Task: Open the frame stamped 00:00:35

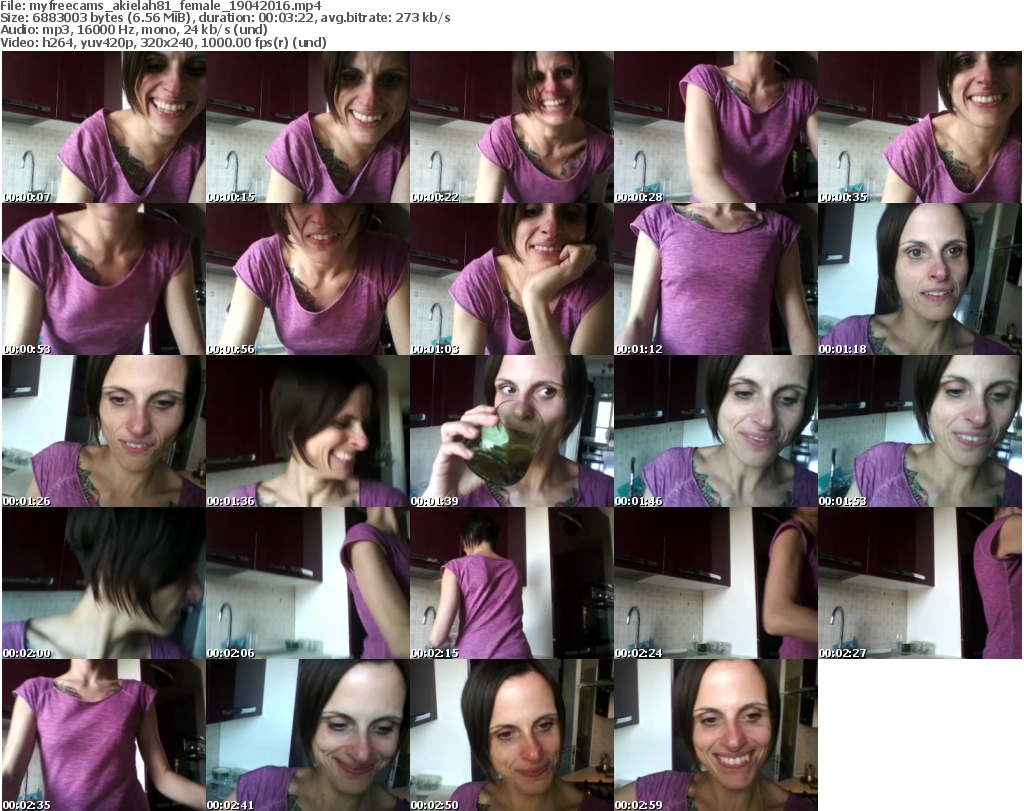Action: click(x=920, y=127)
